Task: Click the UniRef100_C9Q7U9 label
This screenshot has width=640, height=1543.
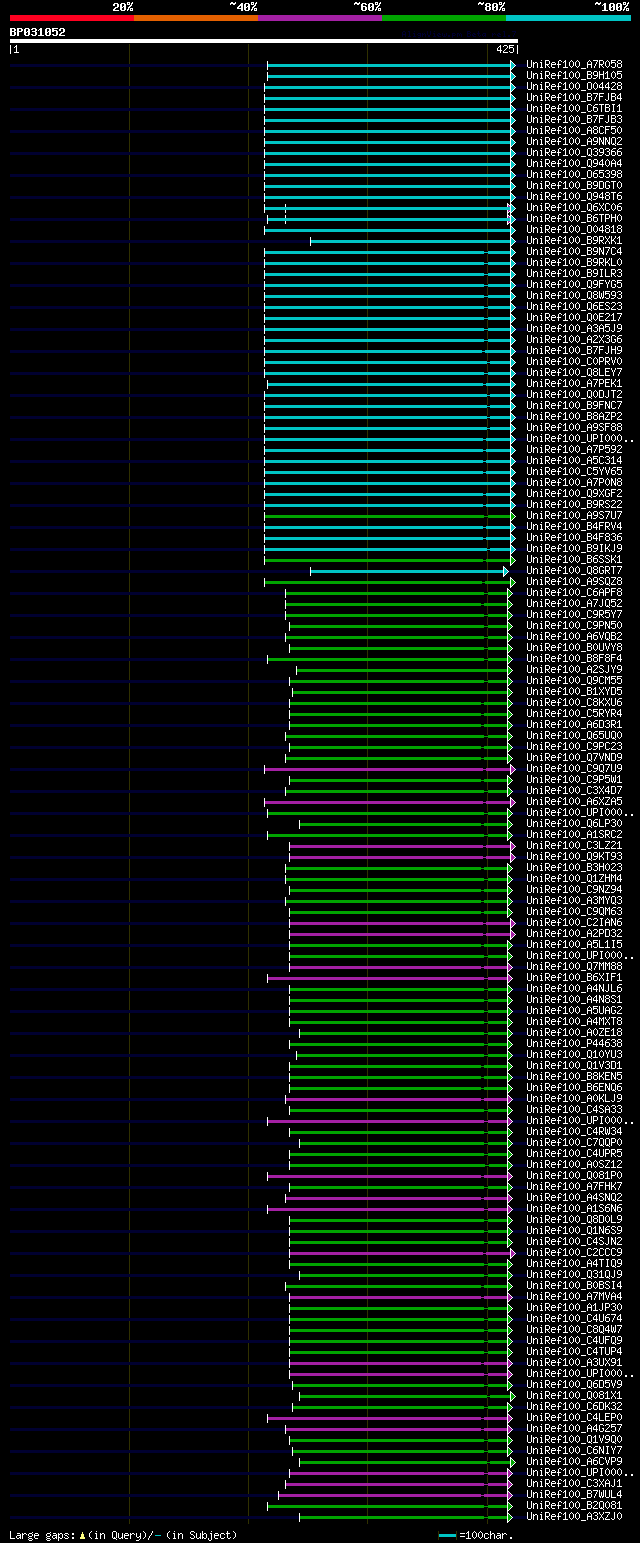Action: click(x=574, y=768)
